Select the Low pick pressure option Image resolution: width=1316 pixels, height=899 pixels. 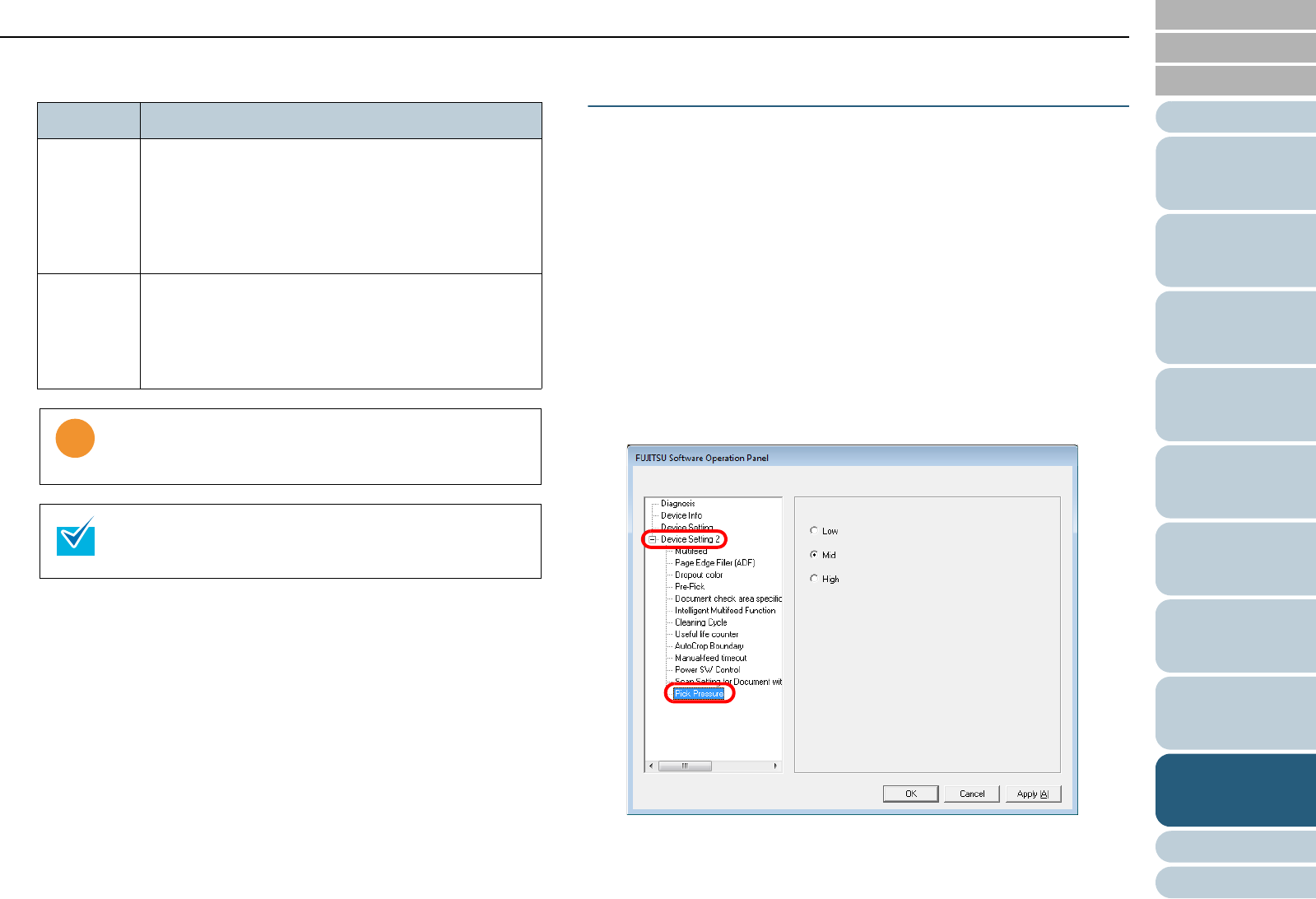[x=824, y=531]
